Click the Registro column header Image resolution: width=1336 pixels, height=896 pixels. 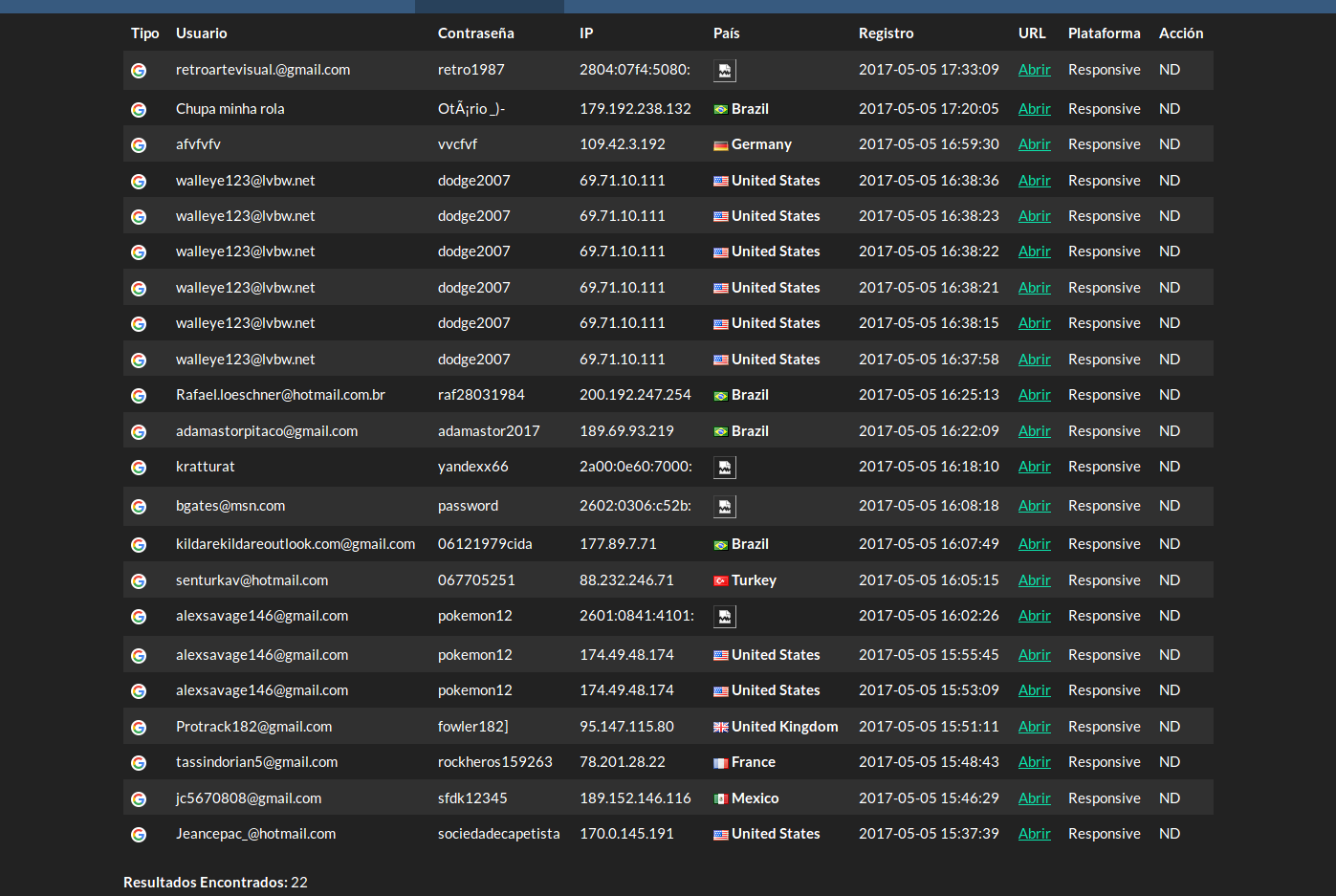[x=887, y=33]
